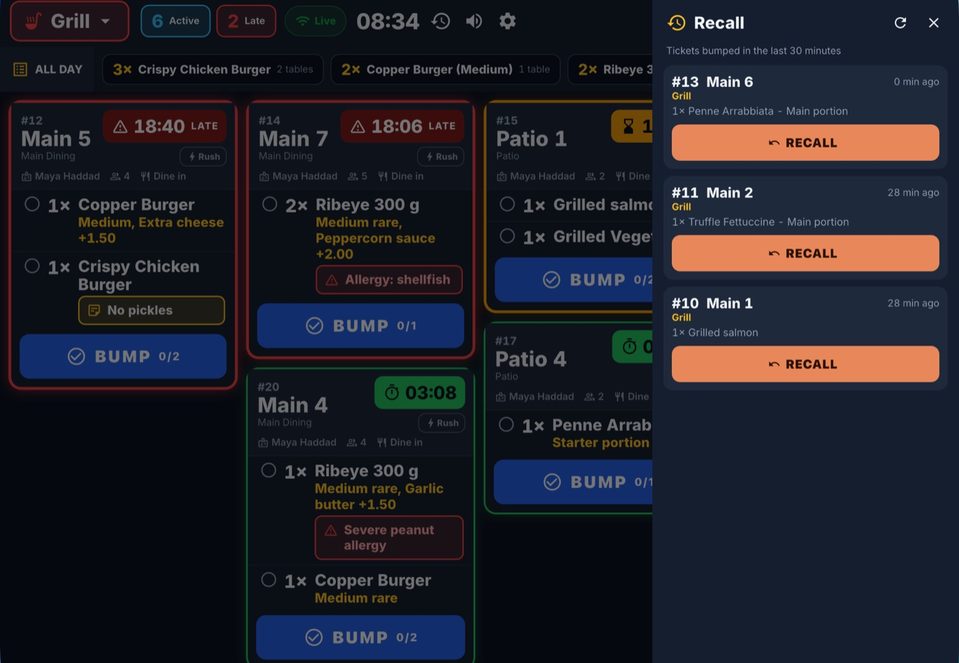This screenshot has height=663, width=959.
Task: Check off Ribeye 300 g on Main 4
Action: [268, 470]
